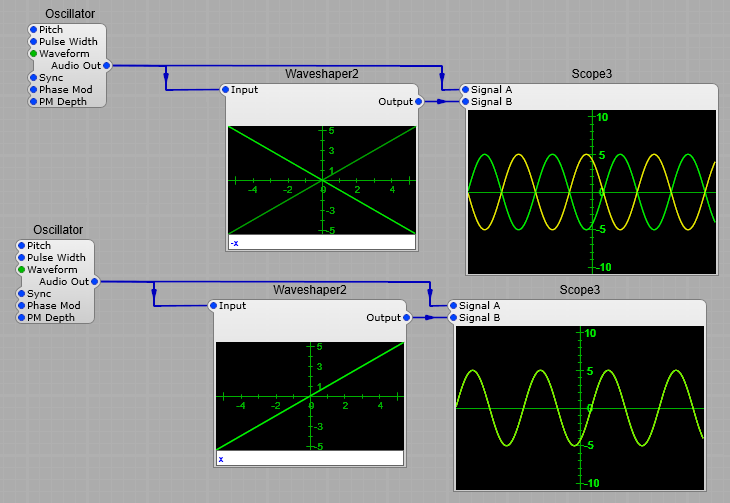Screen dimensions: 730x503
Task: Click the Pitch pin on the upper Oscillator
Action: coord(33,30)
